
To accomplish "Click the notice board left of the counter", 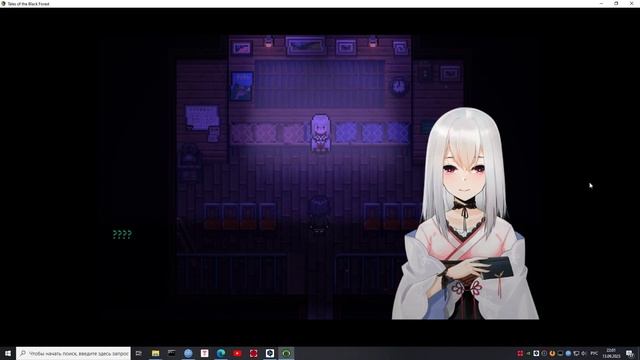I will pyautogui.click(x=202, y=118).
